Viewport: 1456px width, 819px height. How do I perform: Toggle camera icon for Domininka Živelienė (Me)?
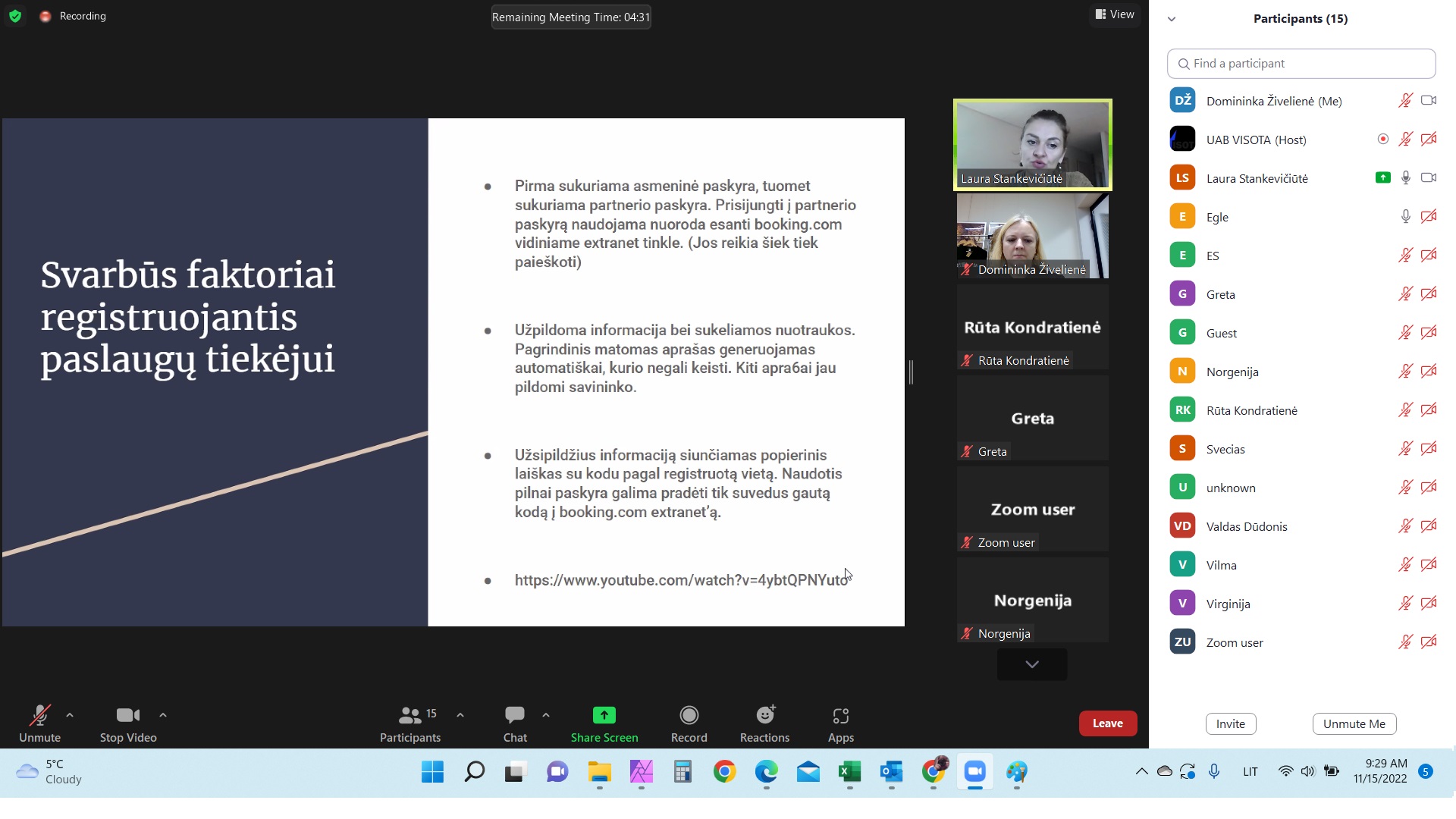point(1429,101)
